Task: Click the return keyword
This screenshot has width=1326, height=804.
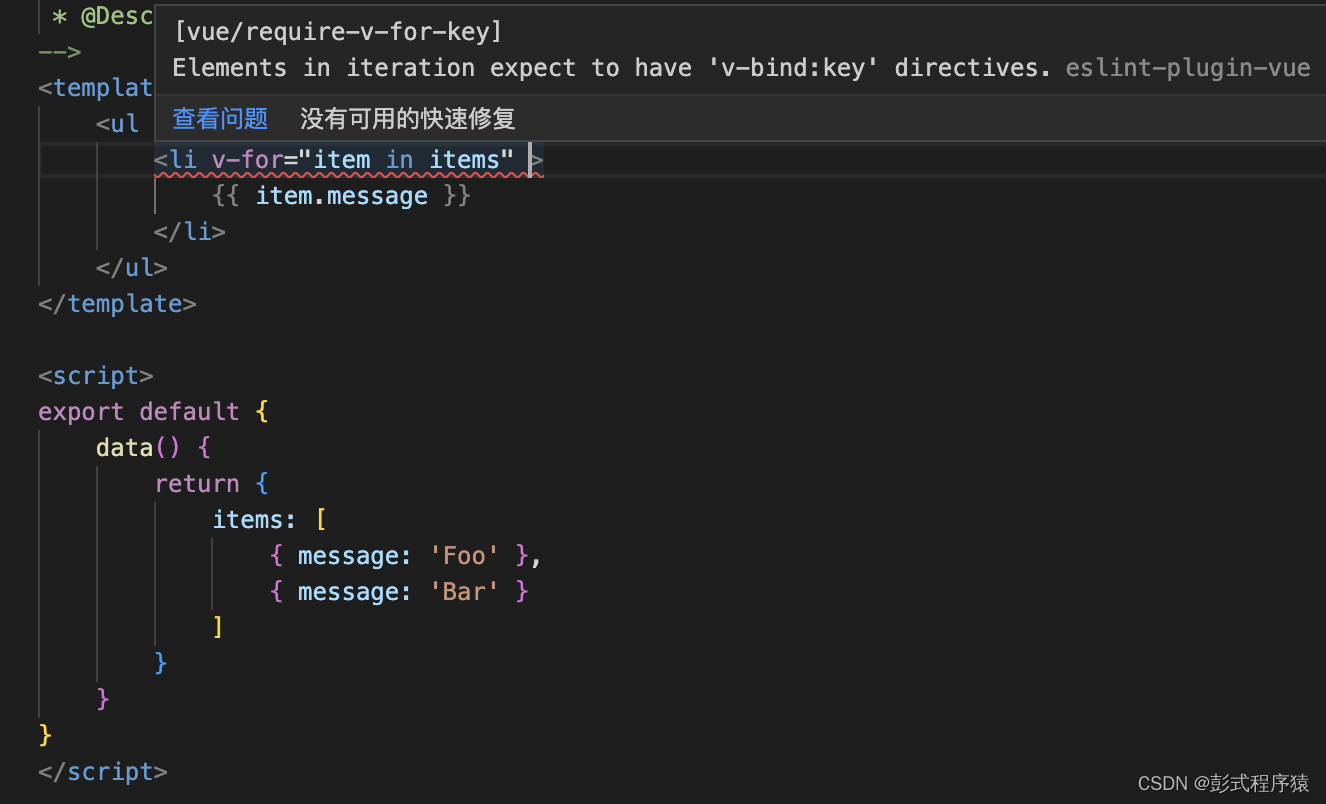Action: point(197,484)
